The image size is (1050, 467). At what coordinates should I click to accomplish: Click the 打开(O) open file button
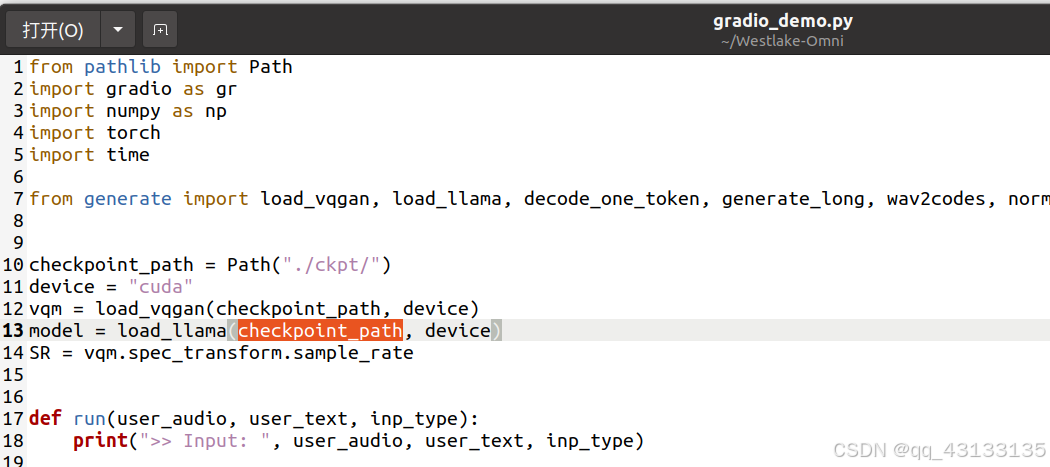pyautogui.click(x=53, y=29)
